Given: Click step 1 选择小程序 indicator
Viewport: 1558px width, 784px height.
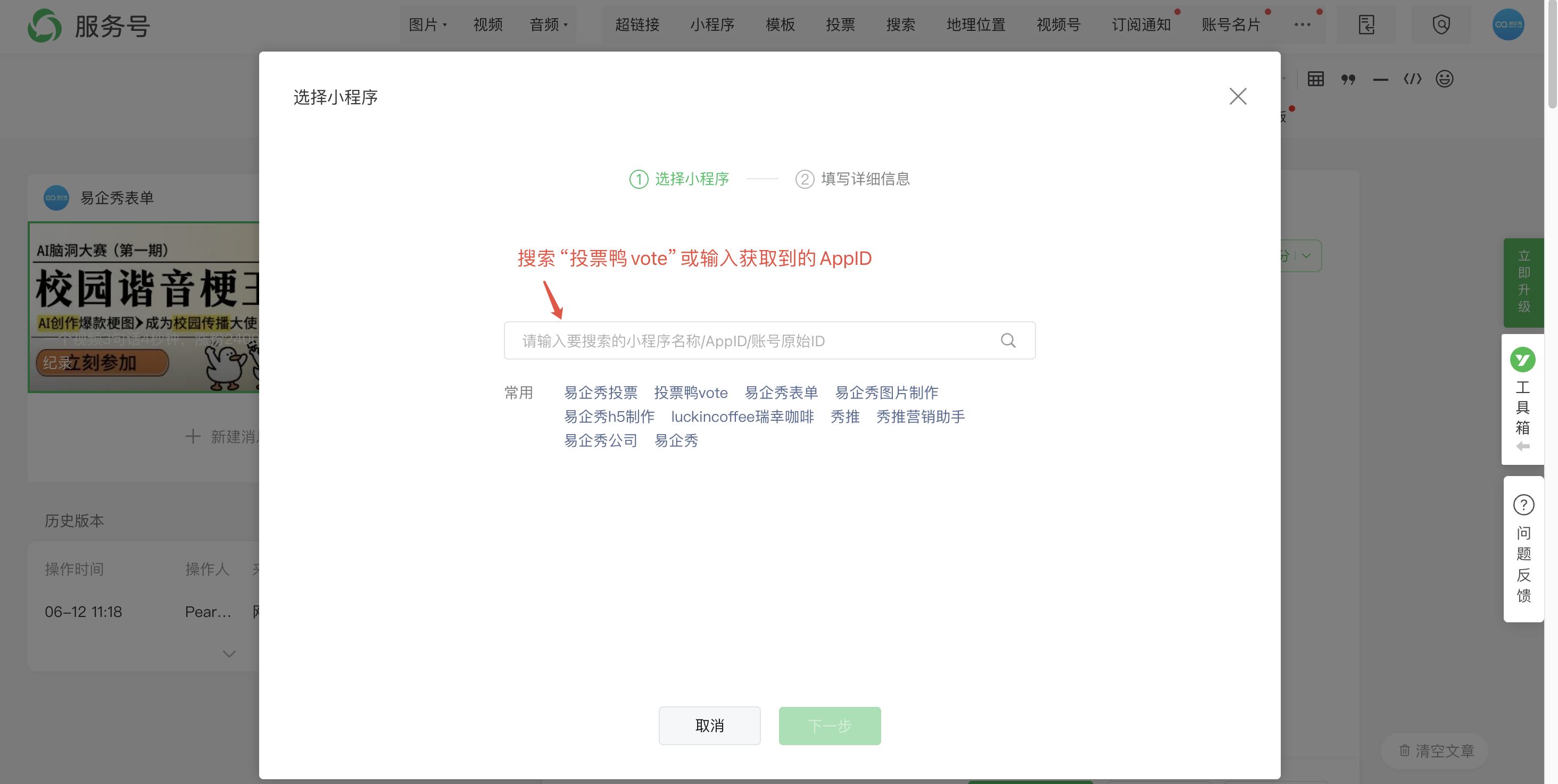Looking at the screenshot, I should coord(679,179).
